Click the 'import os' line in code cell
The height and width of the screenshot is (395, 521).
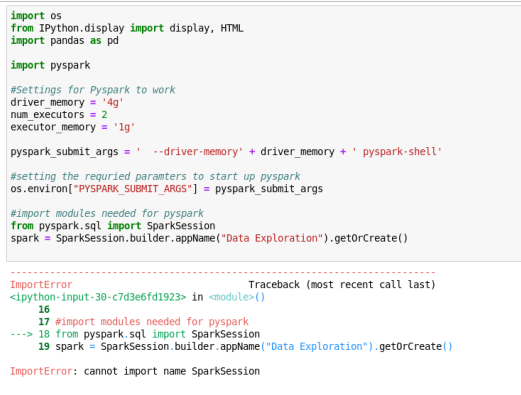click(x=36, y=16)
